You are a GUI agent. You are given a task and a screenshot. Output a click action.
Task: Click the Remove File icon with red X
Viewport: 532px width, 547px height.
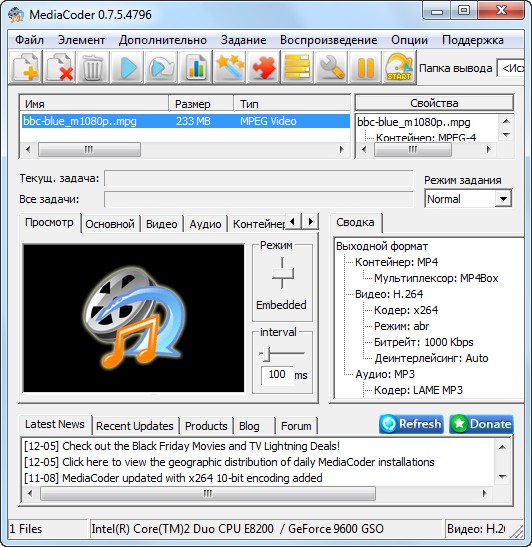point(60,67)
